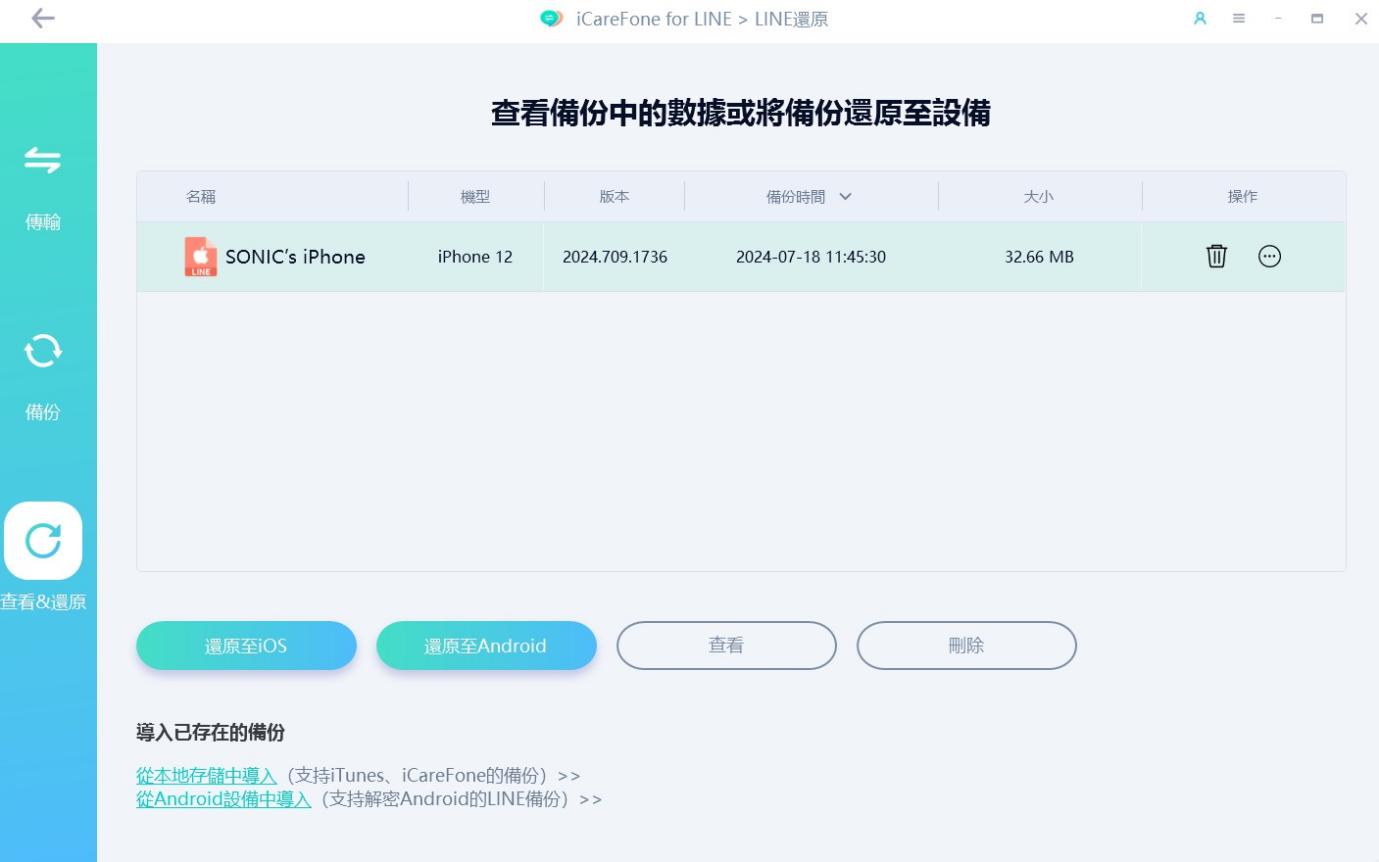Click the 還原至iOS button
The height and width of the screenshot is (862, 1379).
[x=246, y=646]
